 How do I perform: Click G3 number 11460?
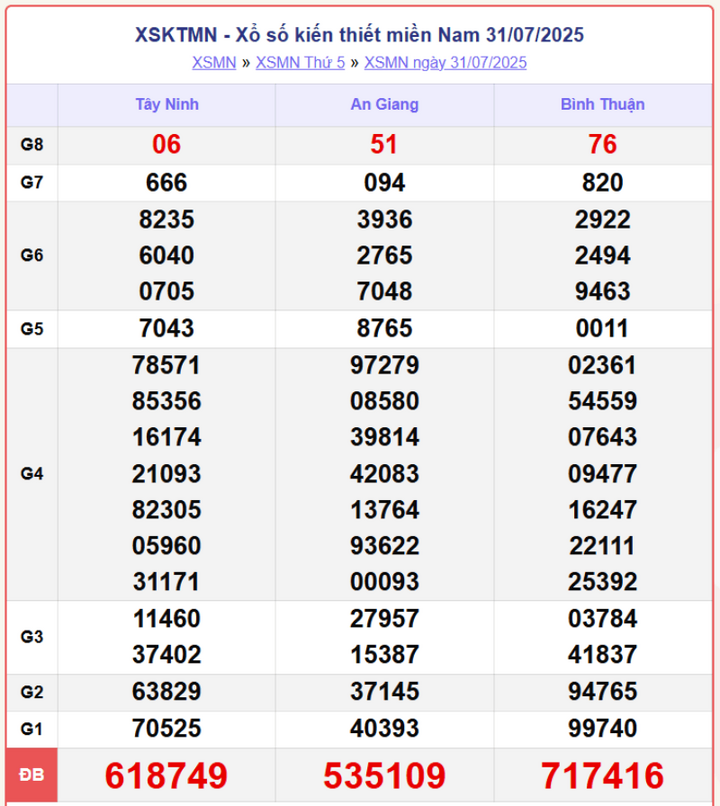tap(167, 619)
